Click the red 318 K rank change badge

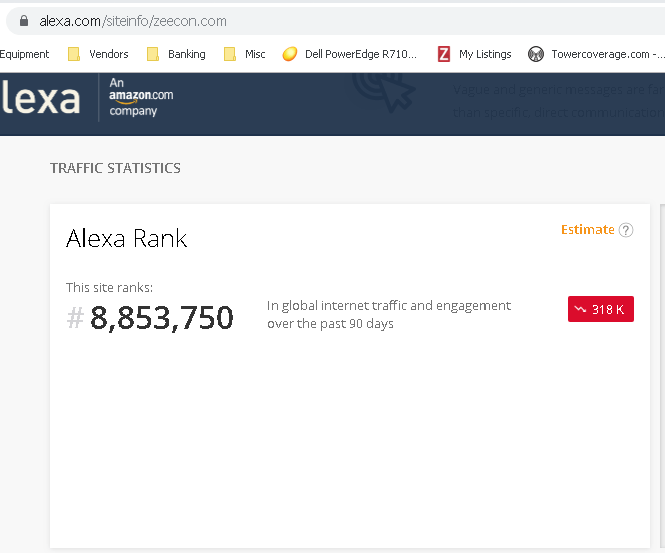[601, 309]
